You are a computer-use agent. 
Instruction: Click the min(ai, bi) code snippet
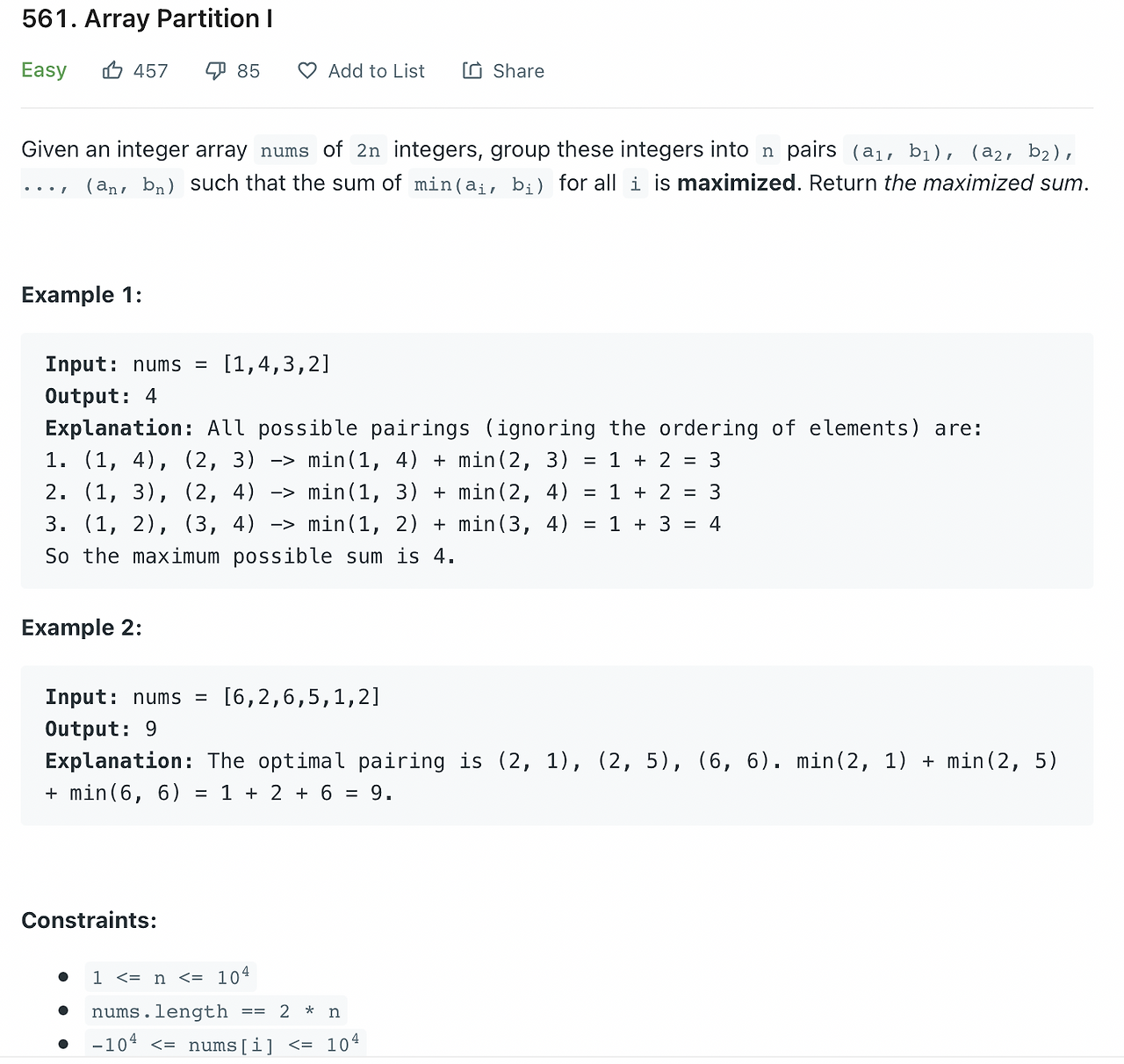pyautogui.click(x=479, y=184)
